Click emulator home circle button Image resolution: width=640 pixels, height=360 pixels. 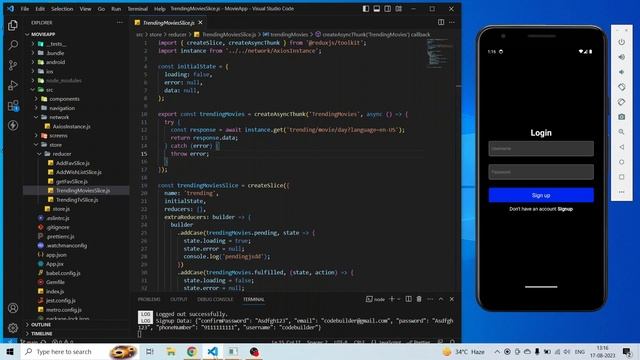pos(621,162)
